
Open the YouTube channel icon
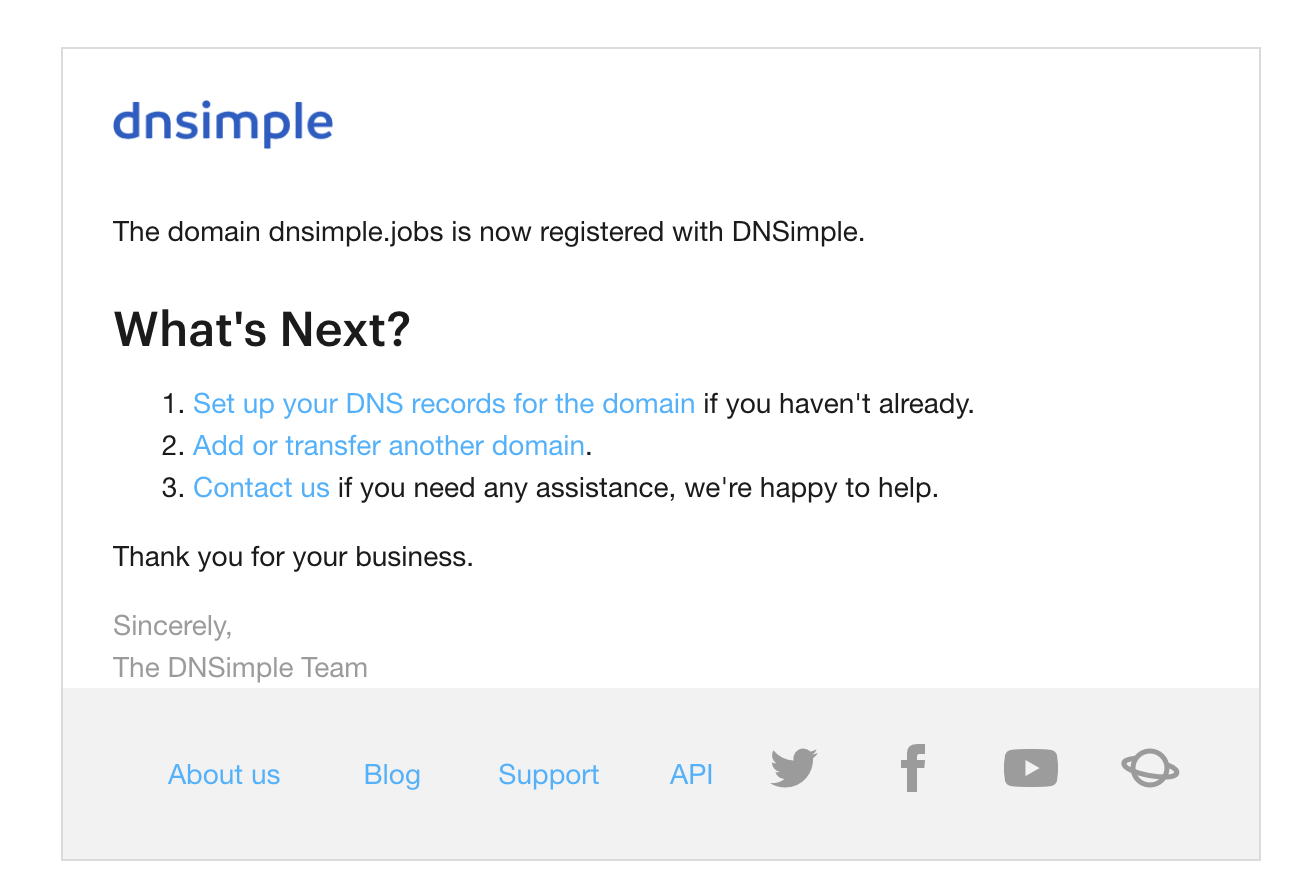click(1030, 768)
